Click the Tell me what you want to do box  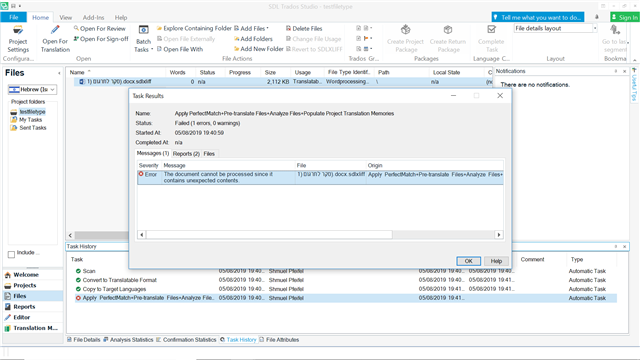(538, 17)
